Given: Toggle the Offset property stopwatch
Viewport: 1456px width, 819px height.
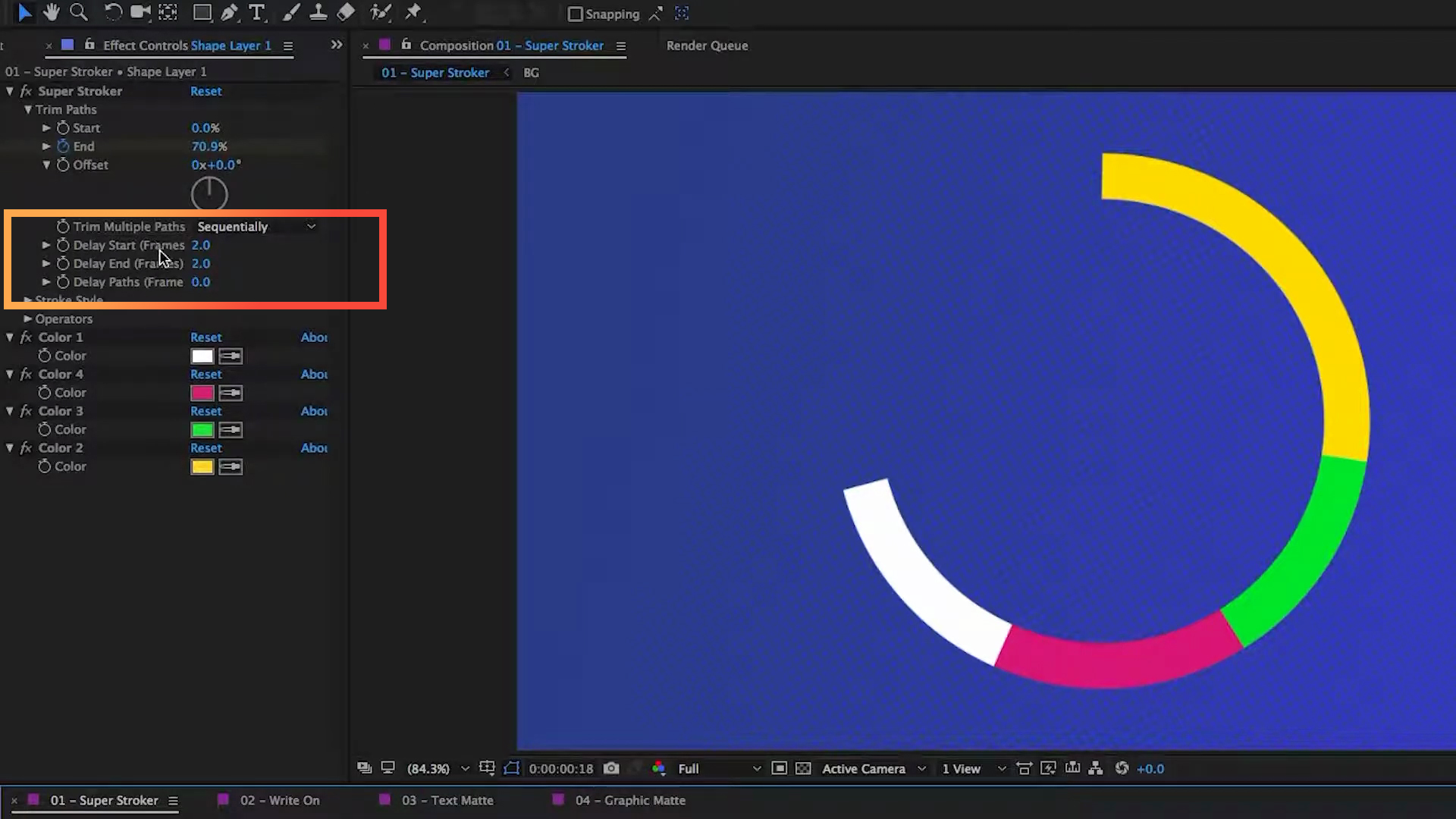Looking at the screenshot, I should coord(63,165).
